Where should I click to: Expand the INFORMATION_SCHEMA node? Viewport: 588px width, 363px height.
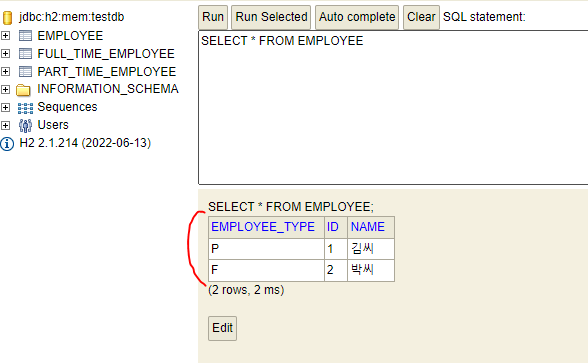[5, 89]
